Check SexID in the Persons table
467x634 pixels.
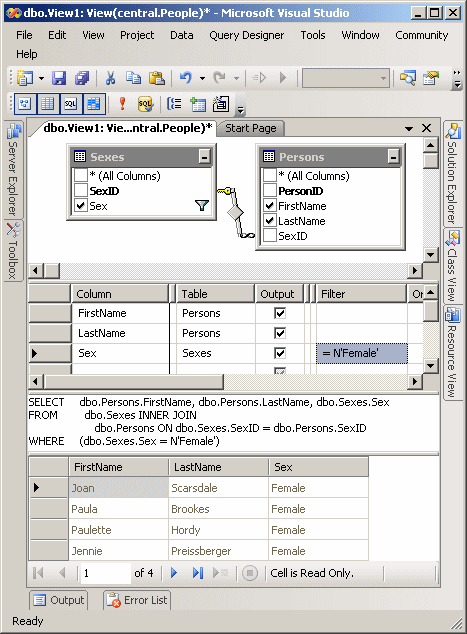click(270, 235)
